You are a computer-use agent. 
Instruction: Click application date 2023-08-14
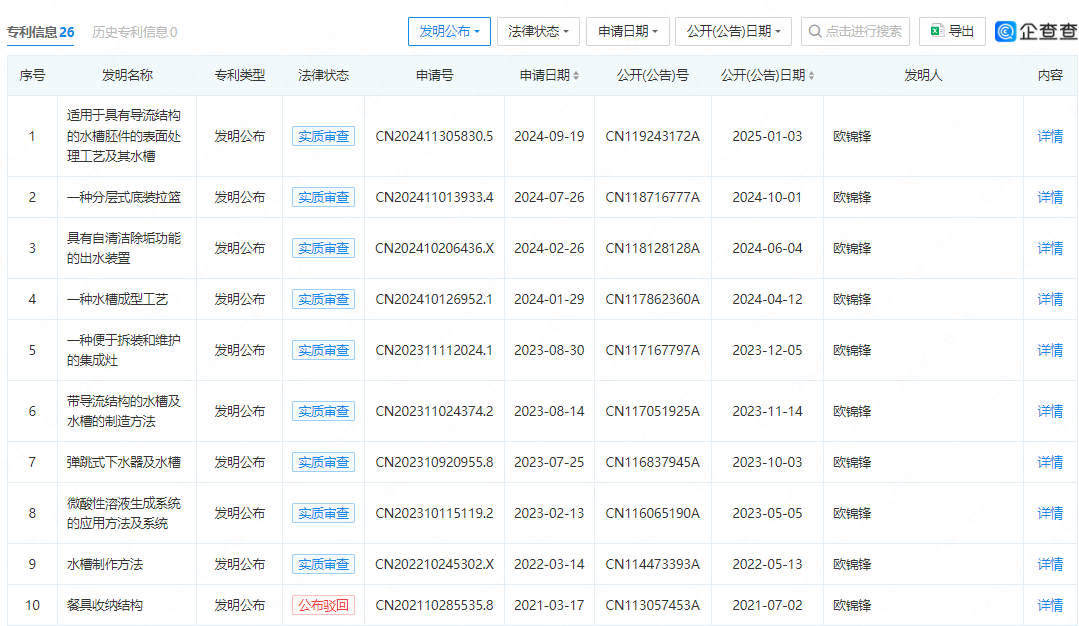[549, 411]
